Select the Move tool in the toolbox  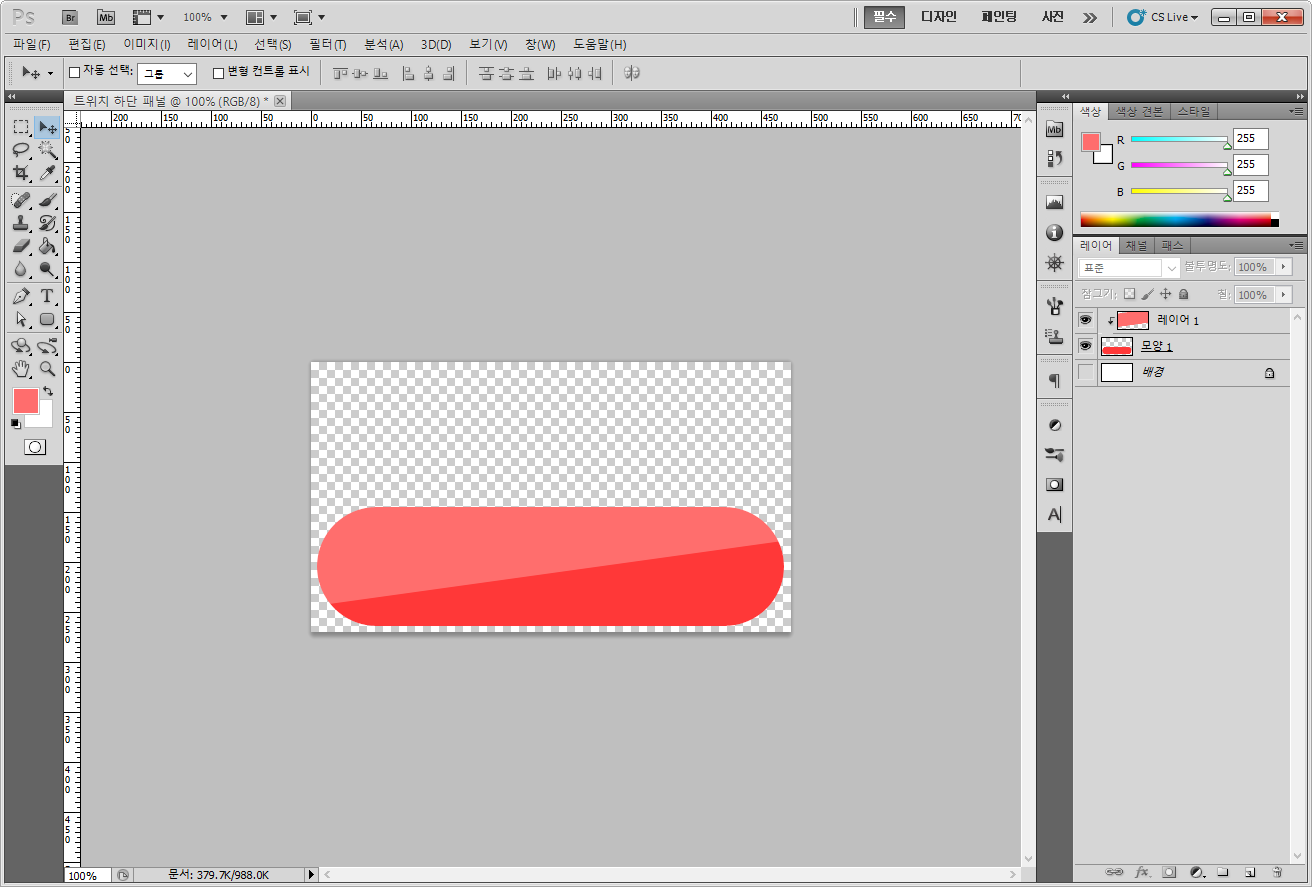point(47,127)
